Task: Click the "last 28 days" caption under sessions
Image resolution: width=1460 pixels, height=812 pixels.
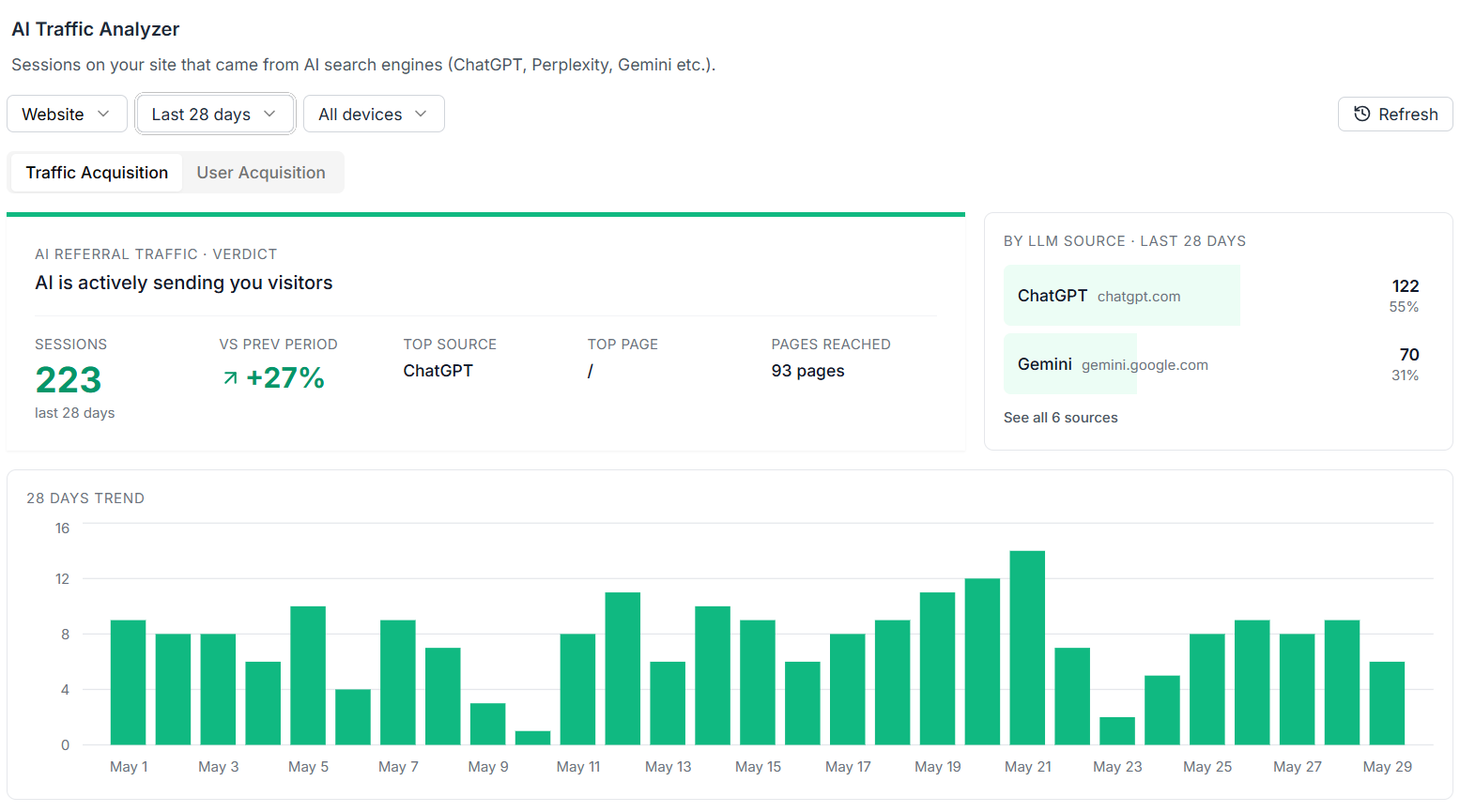Action: (x=75, y=413)
